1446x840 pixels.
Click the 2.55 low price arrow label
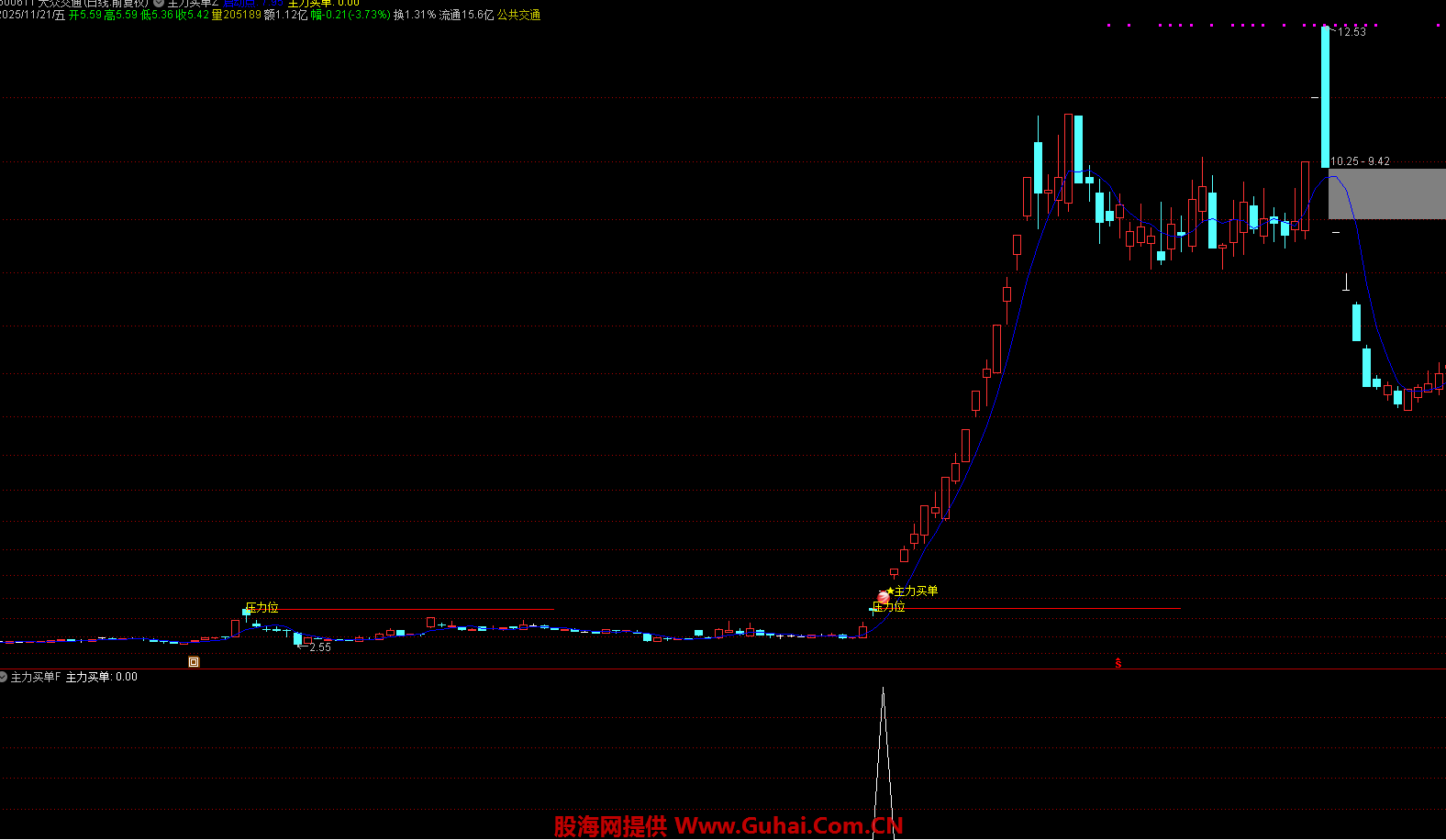[315, 647]
